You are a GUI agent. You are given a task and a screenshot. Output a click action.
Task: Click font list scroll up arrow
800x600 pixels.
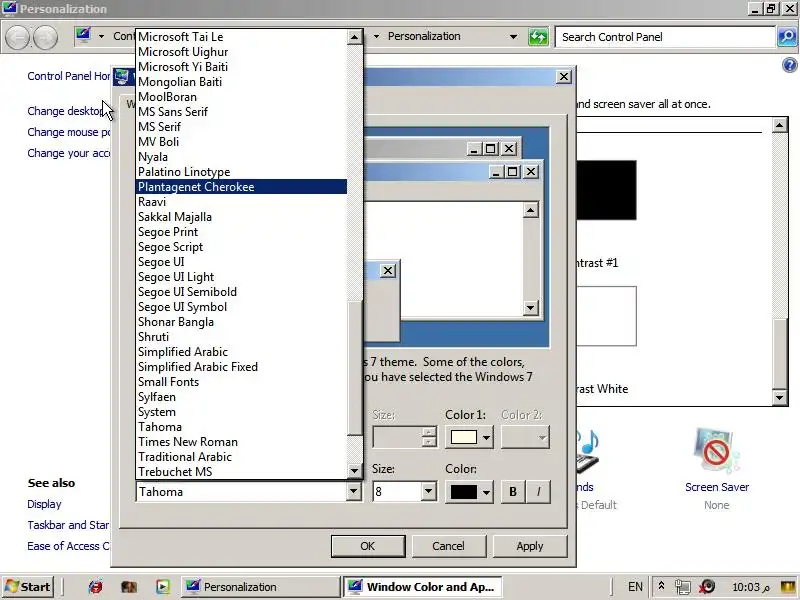point(354,37)
